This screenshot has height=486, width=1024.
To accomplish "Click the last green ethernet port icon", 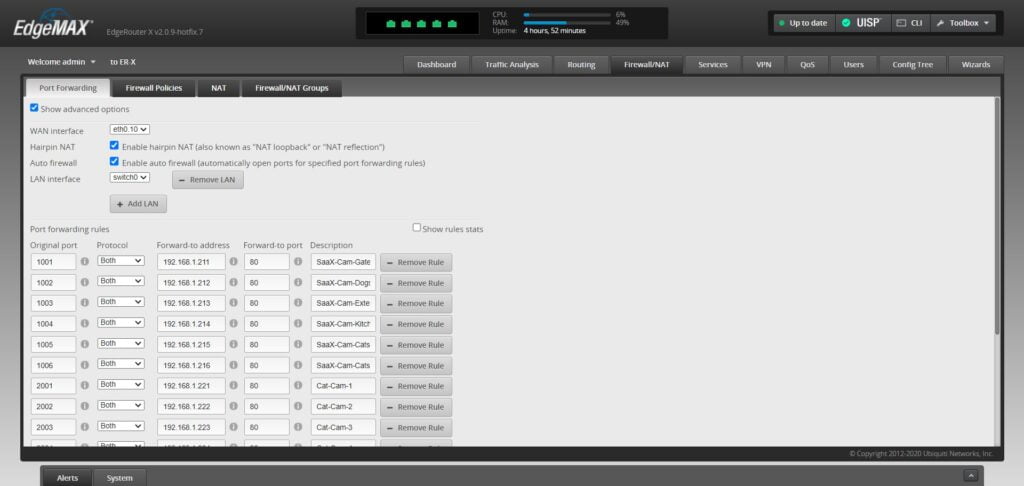I will pyautogui.click(x=453, y=24).
